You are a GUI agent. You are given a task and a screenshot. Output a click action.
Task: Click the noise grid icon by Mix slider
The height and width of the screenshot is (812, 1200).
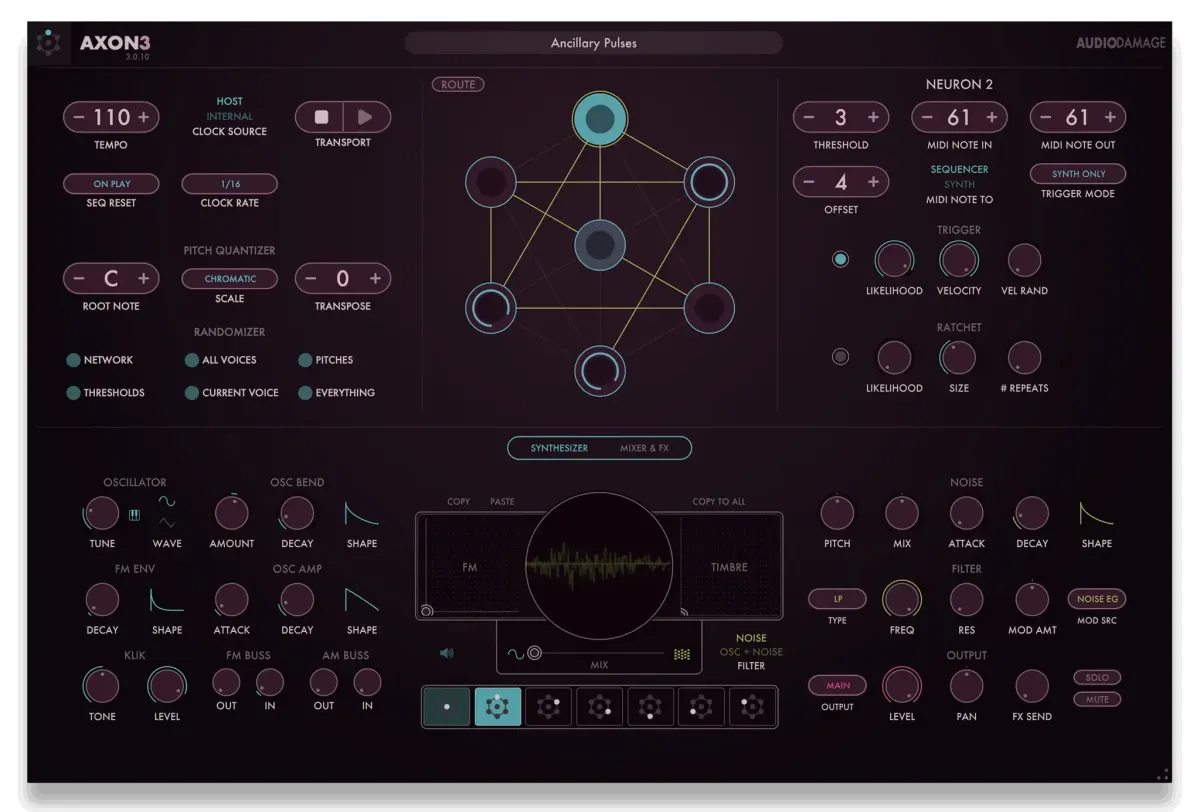(x=682, y=654)
